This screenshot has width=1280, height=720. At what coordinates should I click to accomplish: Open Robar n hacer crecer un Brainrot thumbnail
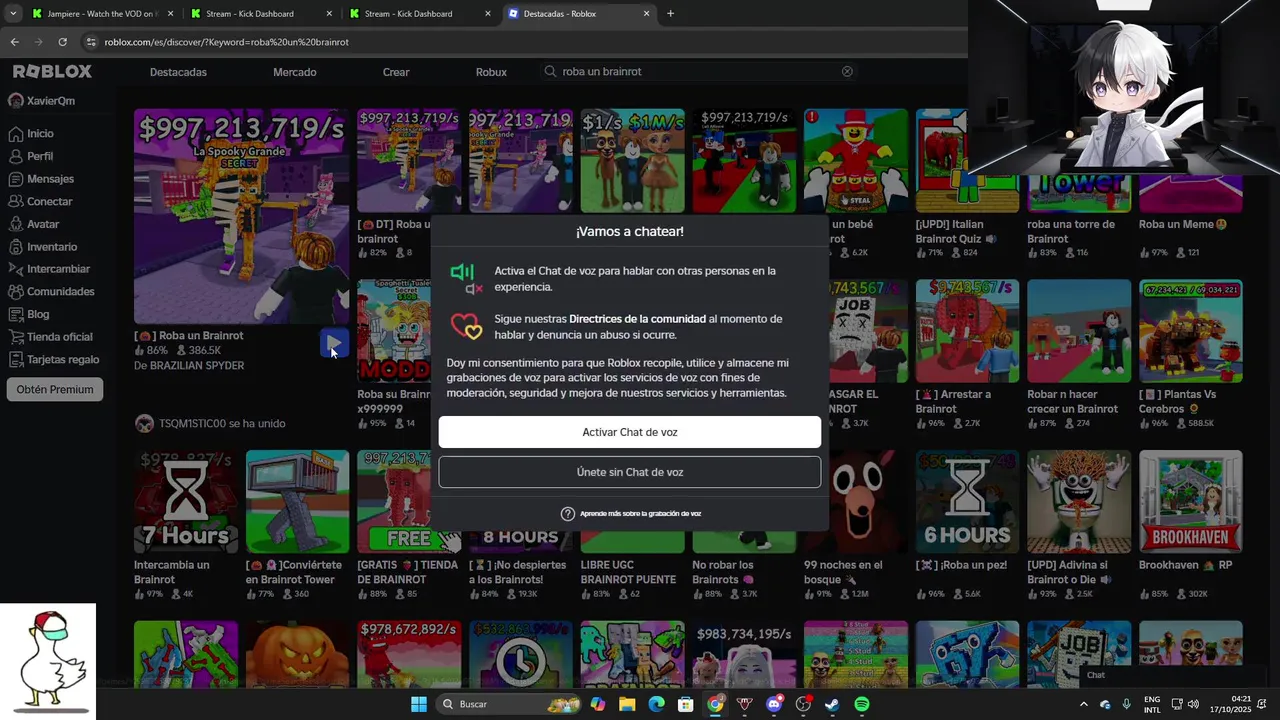click(x=1079, y=331)
